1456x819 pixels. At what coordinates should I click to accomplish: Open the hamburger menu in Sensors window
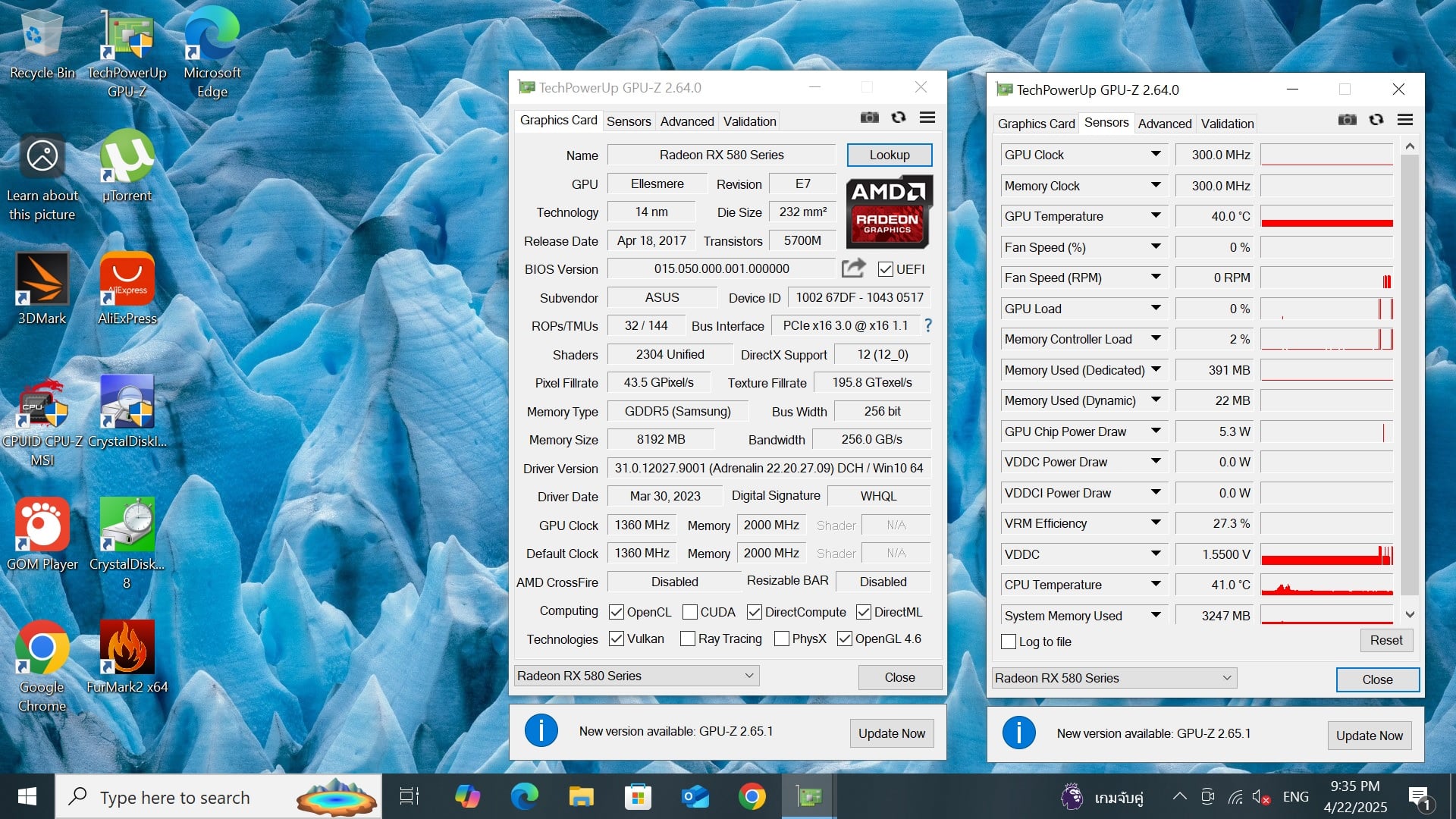point(1405,120)
